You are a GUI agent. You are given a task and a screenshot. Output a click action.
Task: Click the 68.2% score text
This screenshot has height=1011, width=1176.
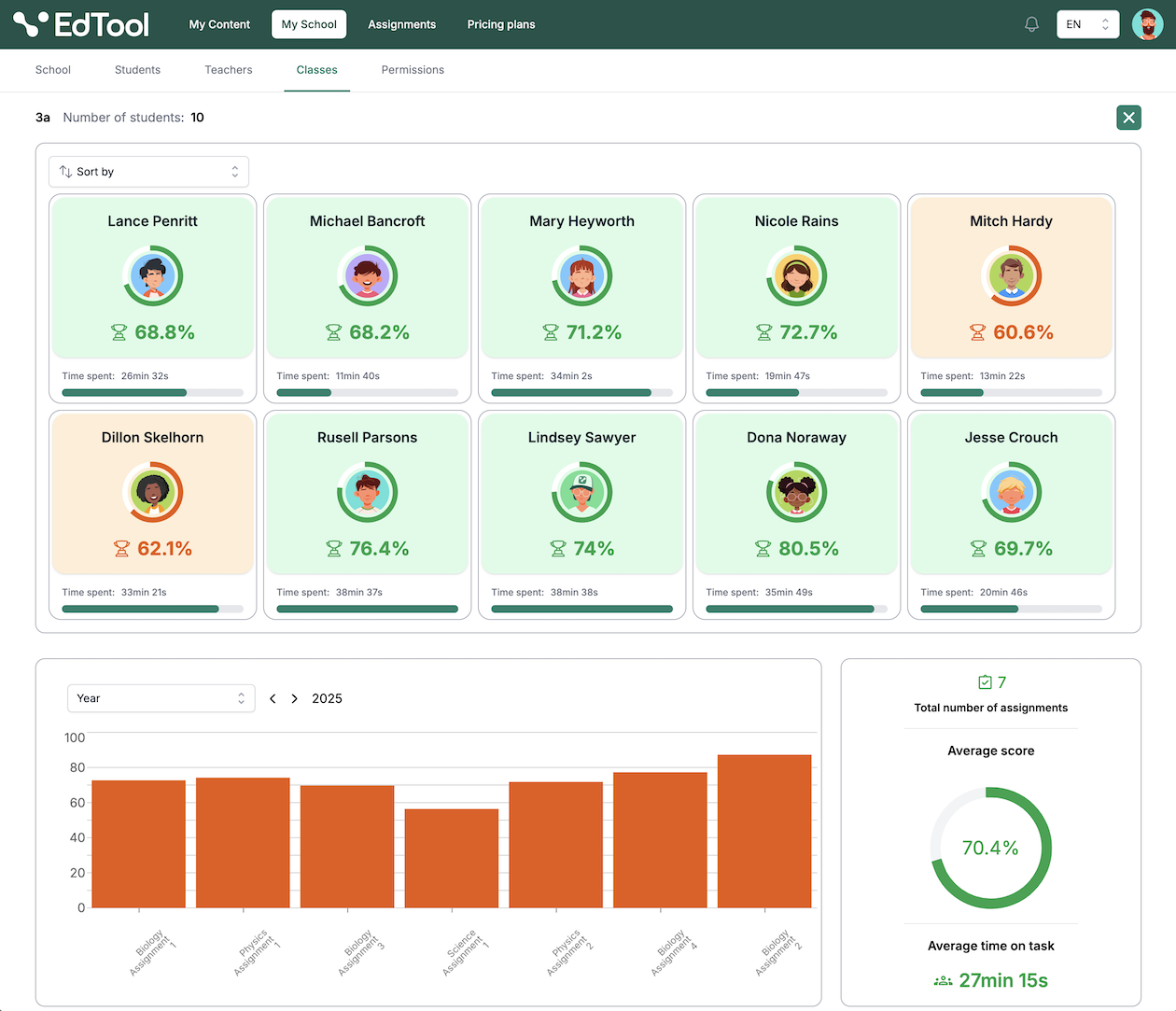tap(379, 332)
